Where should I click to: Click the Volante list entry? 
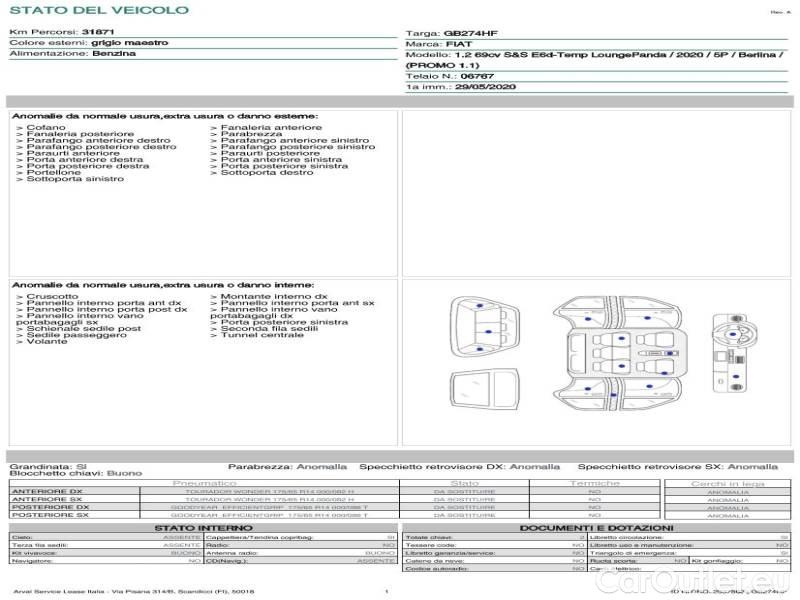pyautogui.click(x=47, y=342)
